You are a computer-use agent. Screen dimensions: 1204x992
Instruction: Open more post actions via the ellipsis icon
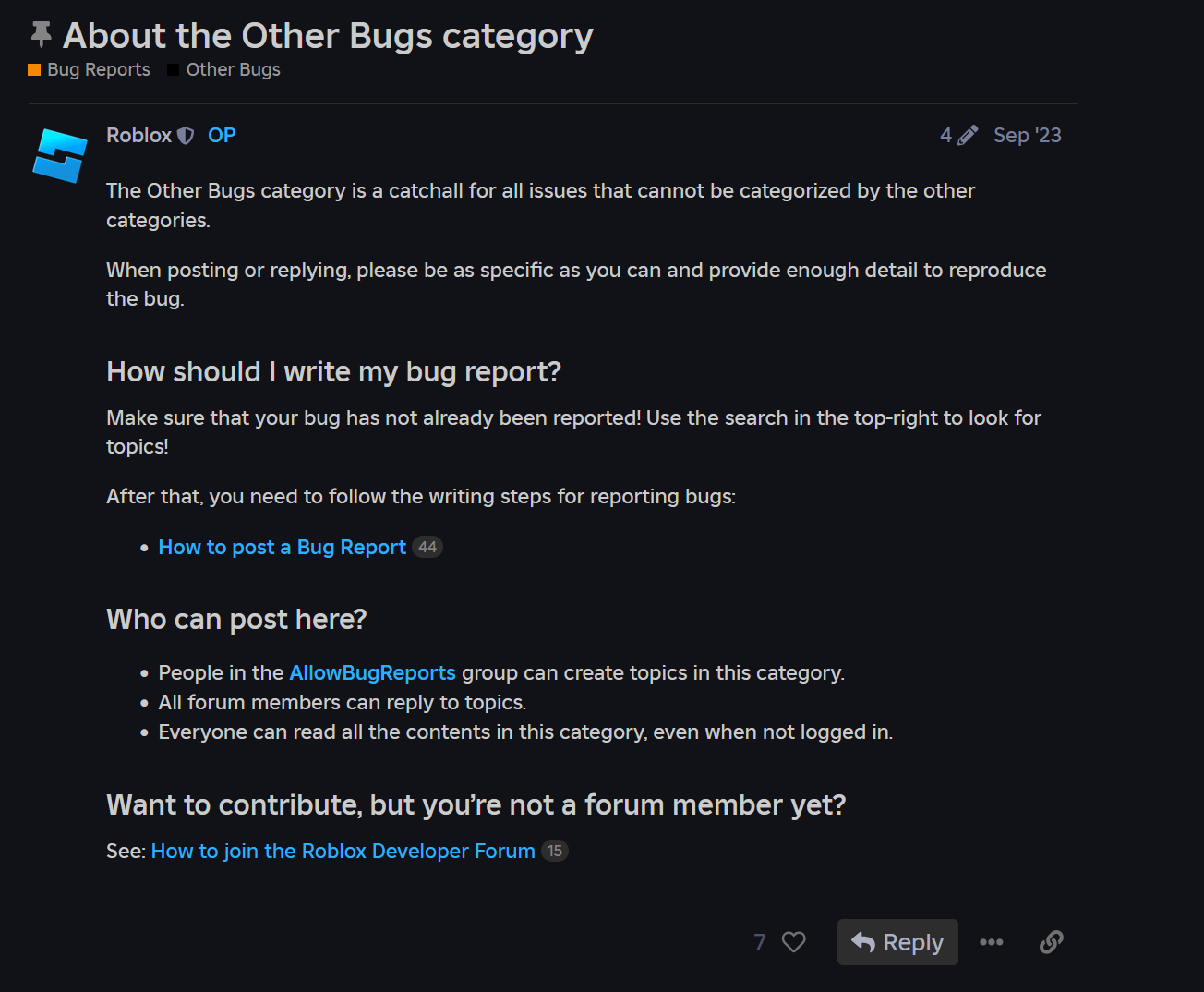click(x=993, y=942)
